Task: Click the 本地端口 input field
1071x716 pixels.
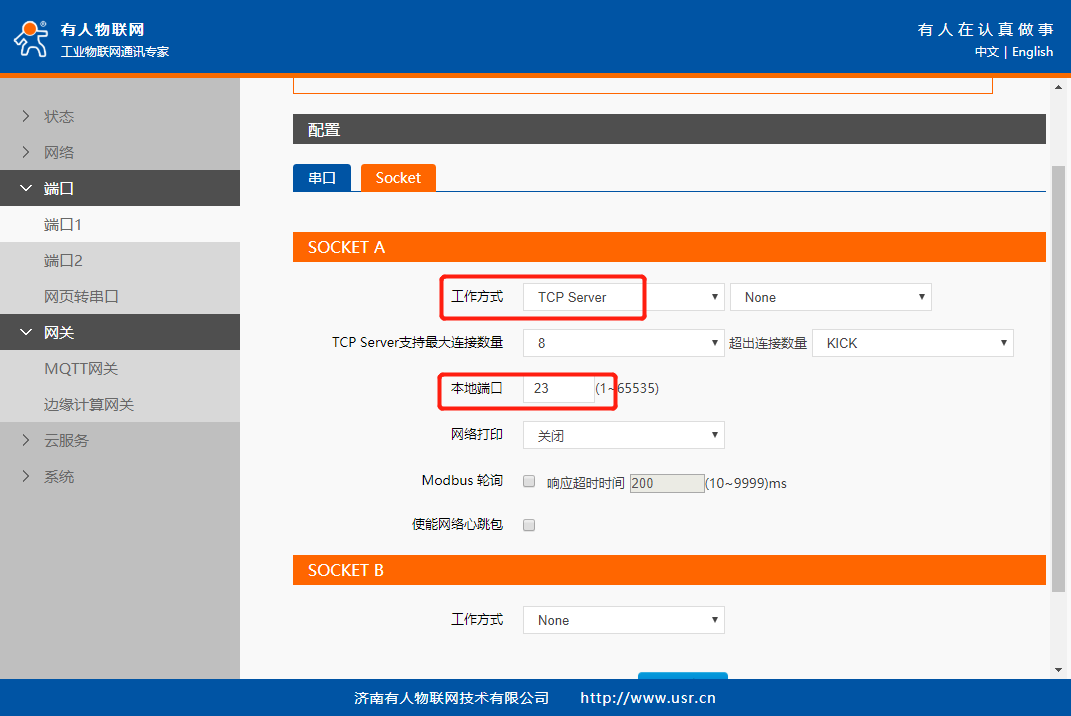Action: point(558,388)
